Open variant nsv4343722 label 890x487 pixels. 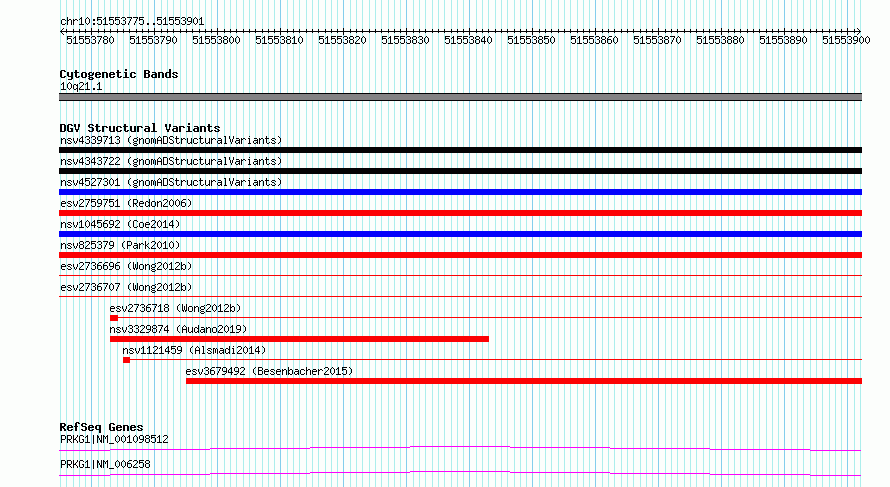point(171,161)
